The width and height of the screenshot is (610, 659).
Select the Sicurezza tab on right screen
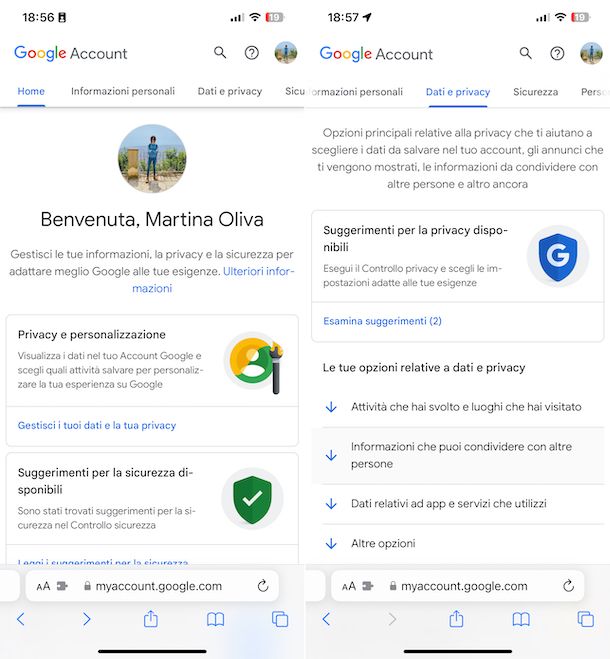pos(535,92)
